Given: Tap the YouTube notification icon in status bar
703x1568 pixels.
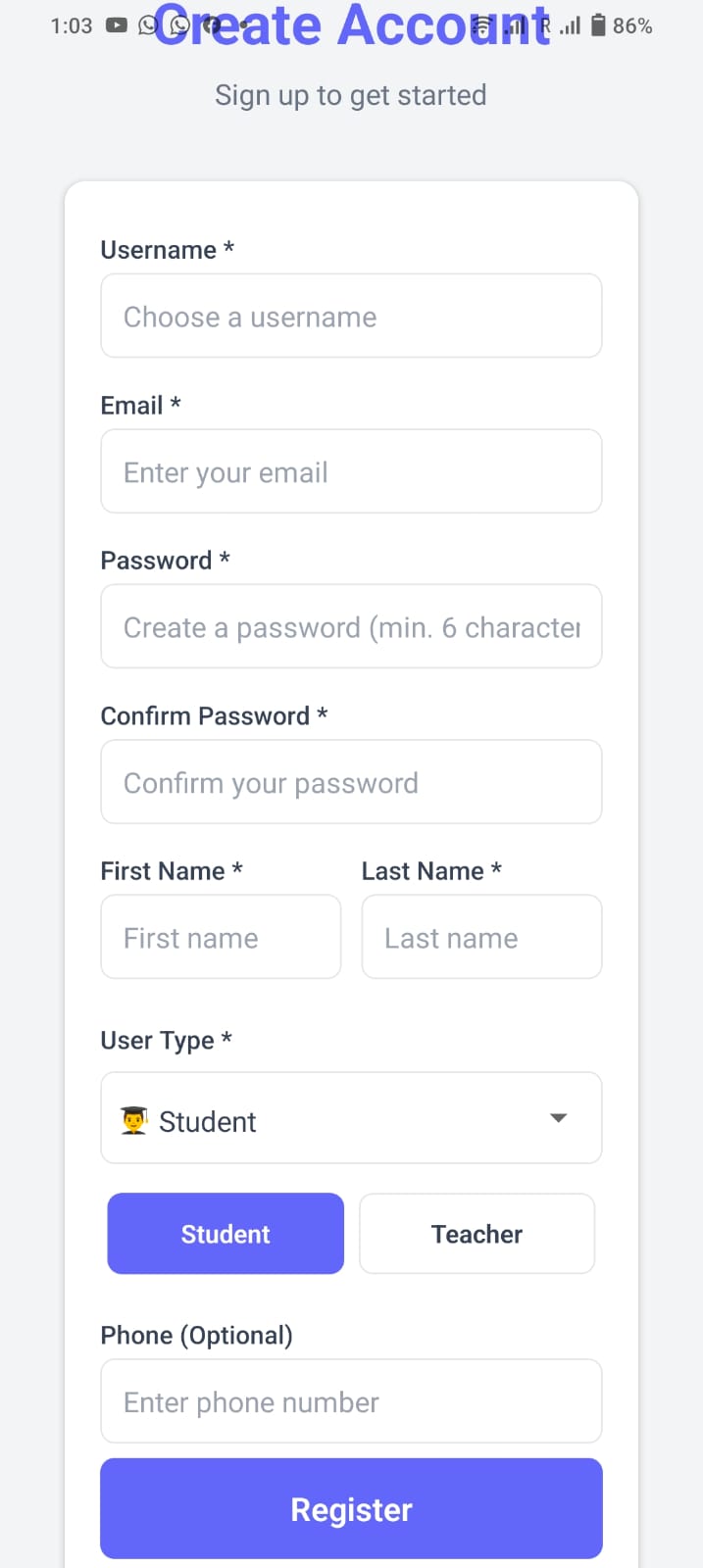Looking at the screenshot, I should coord(117,25).
